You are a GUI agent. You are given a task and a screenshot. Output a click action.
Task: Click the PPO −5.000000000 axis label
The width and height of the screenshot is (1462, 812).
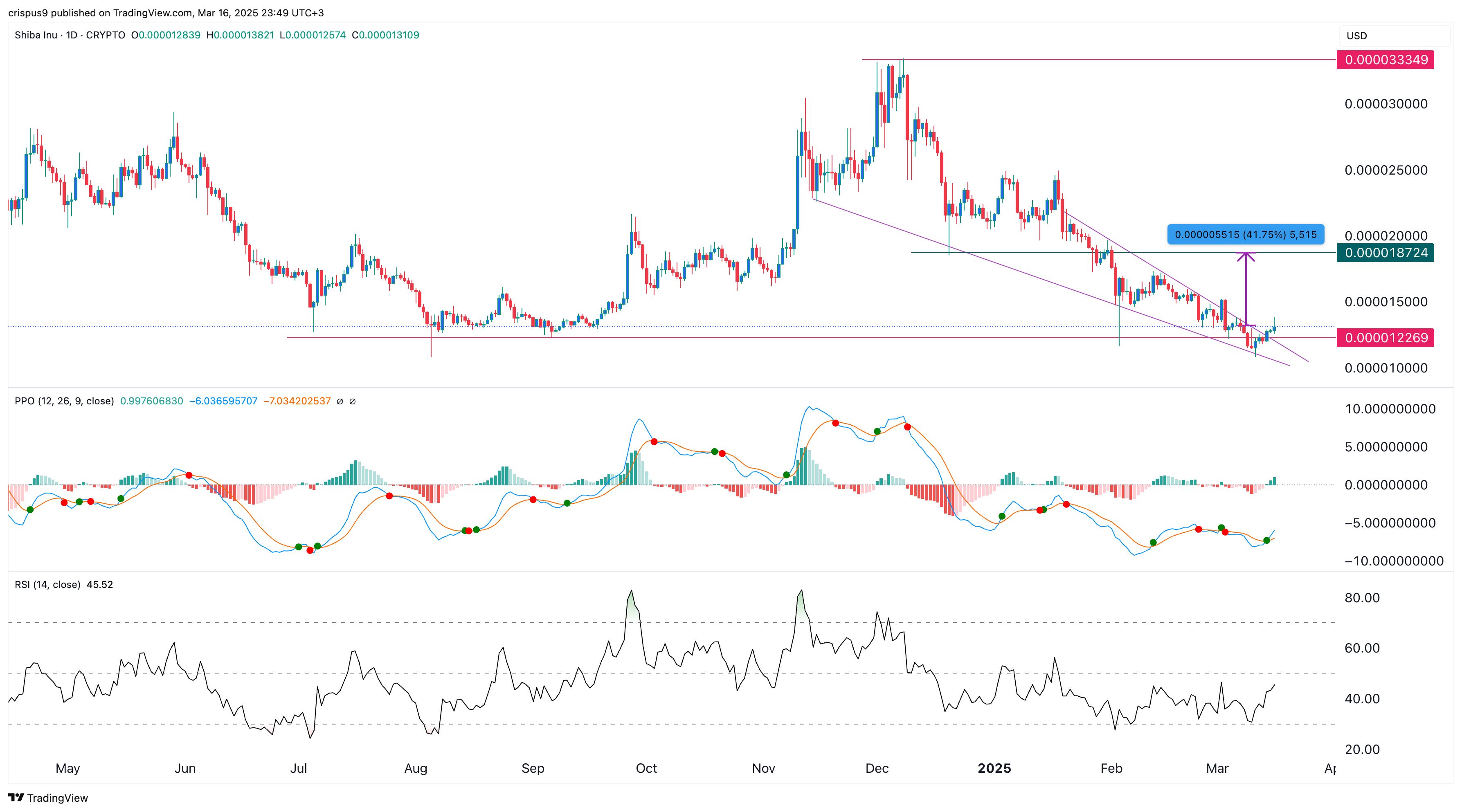point(1390,523)
